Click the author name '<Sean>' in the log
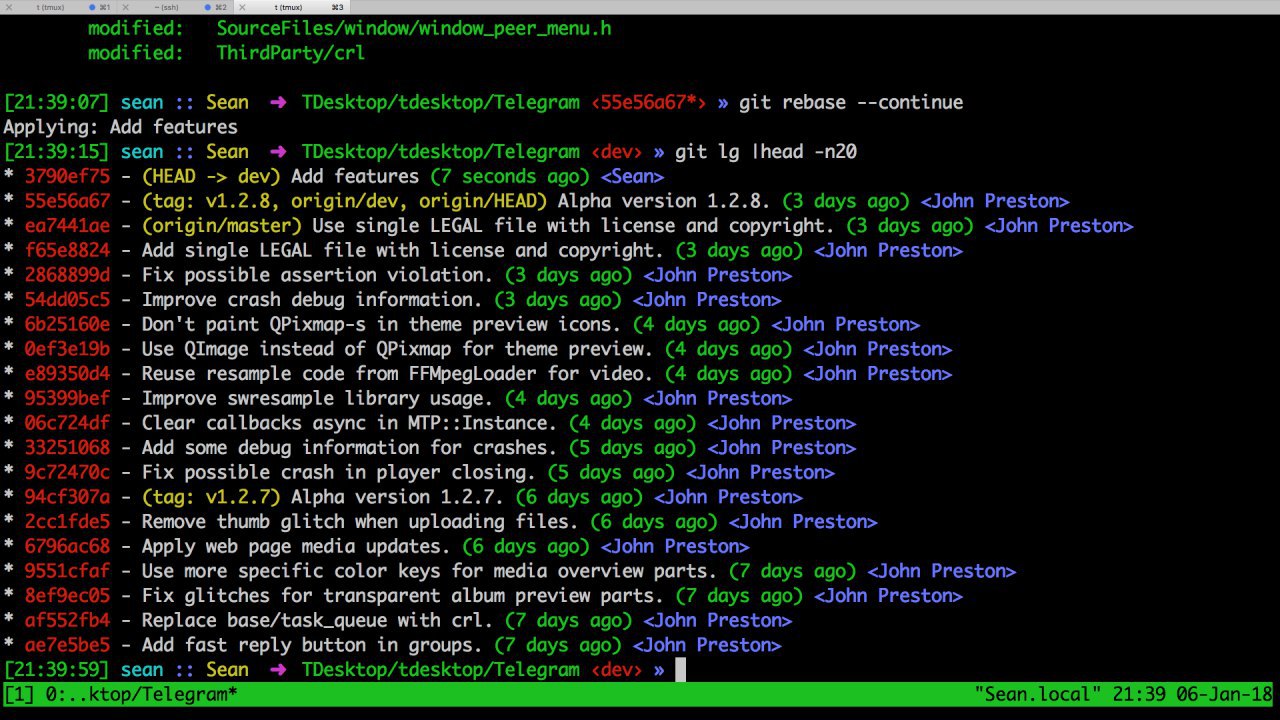 tap(632, 176)
